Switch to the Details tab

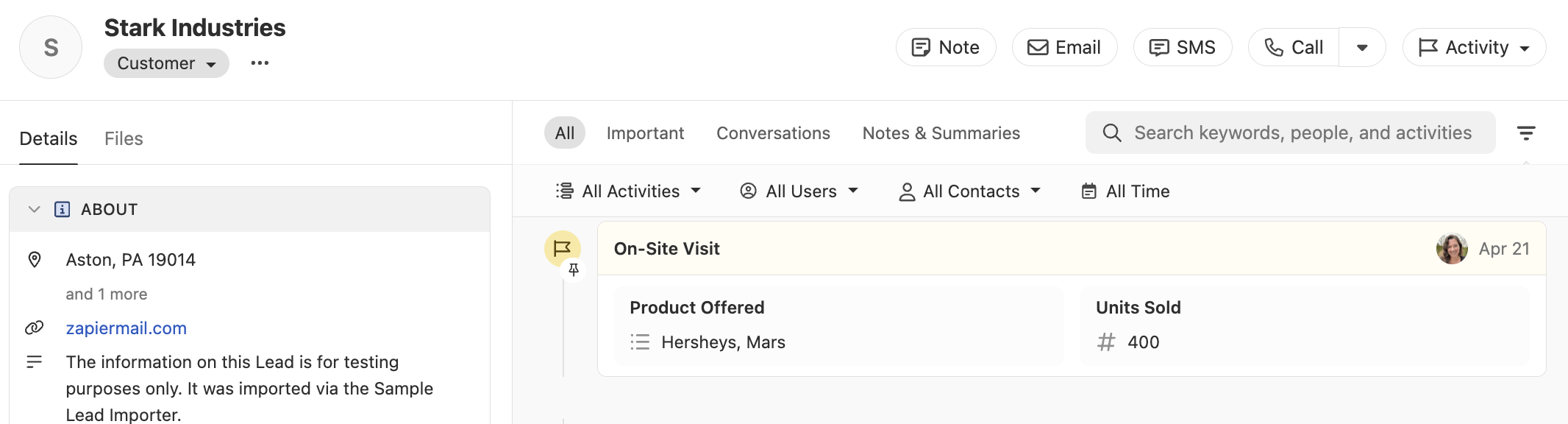tap(49, 138)
